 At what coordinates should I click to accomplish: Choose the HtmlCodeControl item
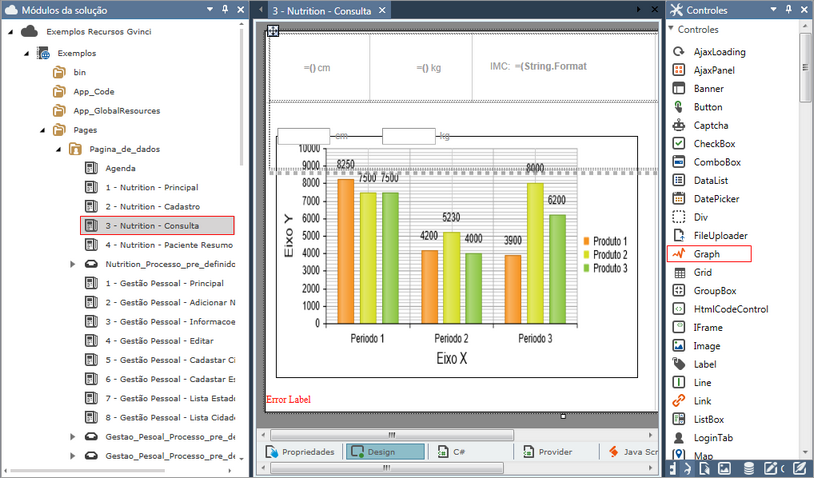[x=721, y=309]
